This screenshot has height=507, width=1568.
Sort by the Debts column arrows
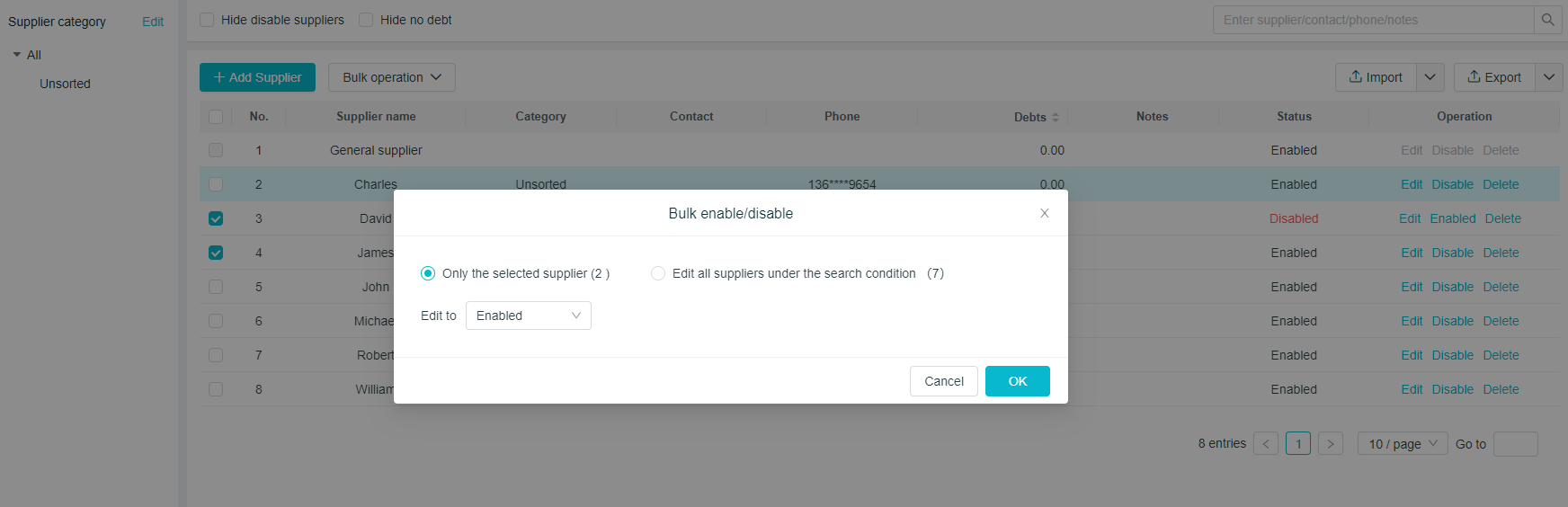(1056, 117)
